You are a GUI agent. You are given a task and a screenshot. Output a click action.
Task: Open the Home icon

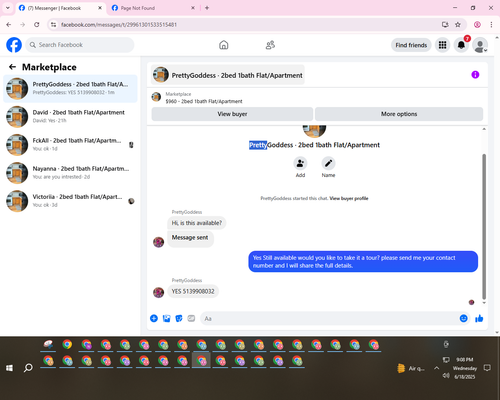224,45
